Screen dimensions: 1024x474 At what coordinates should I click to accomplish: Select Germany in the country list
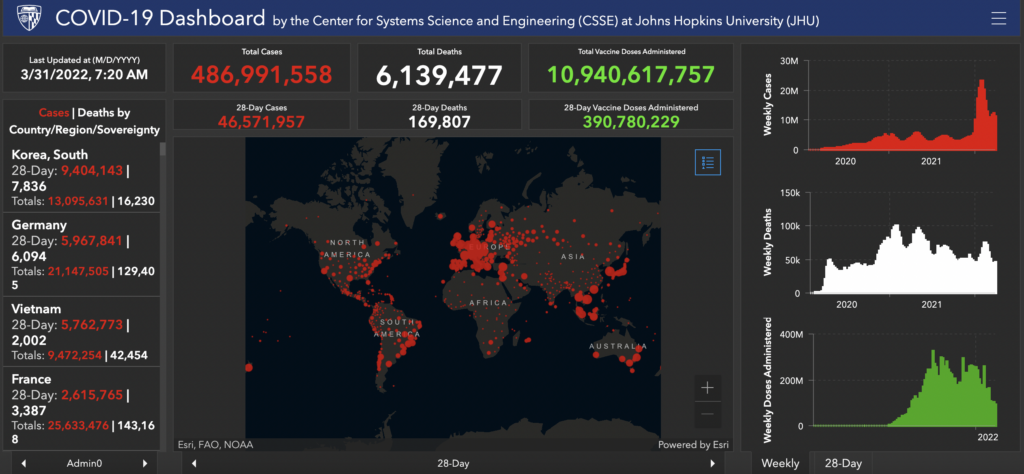click(x=38, y=225)
